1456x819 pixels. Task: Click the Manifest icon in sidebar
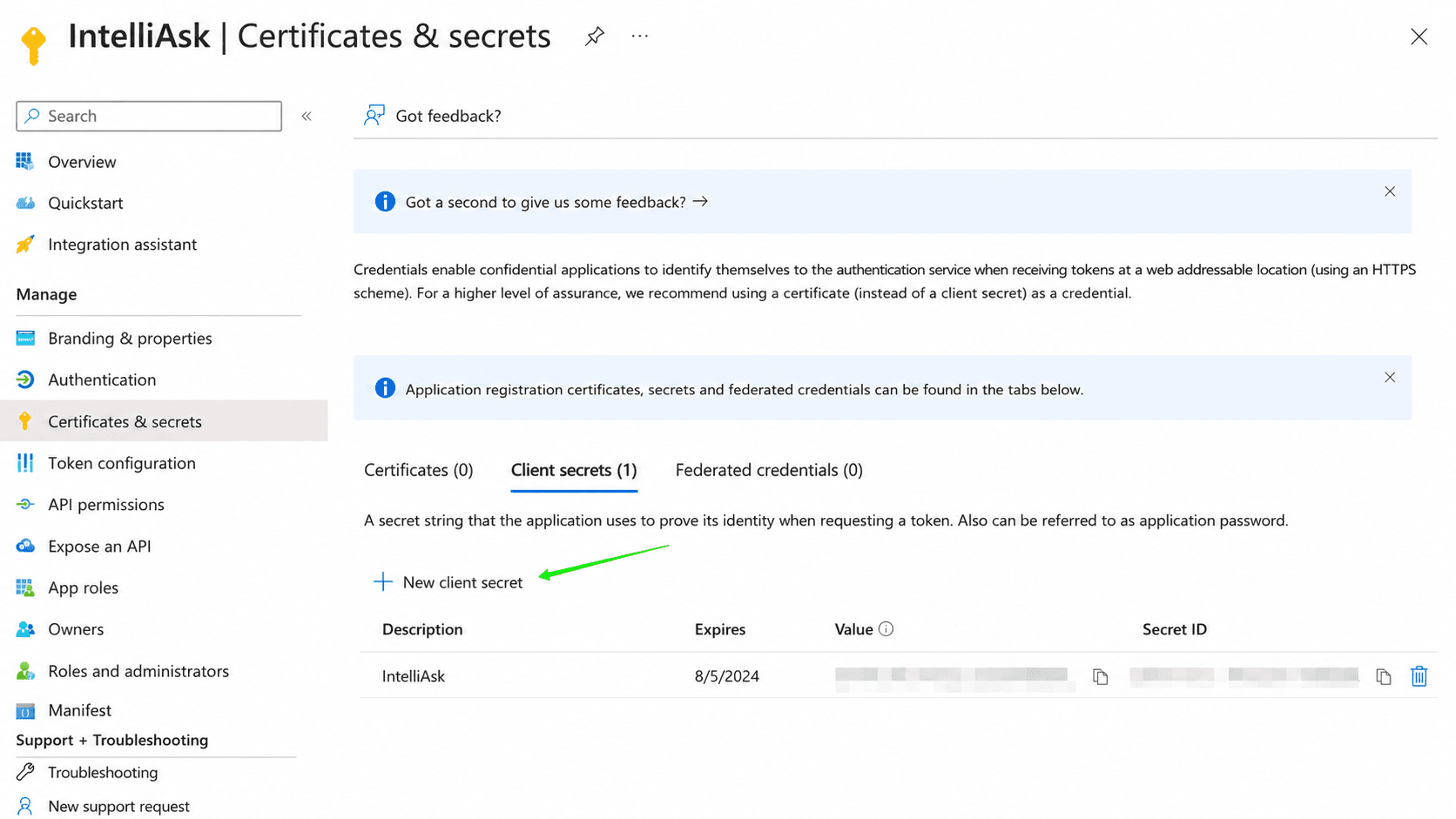tap(25, 711)
